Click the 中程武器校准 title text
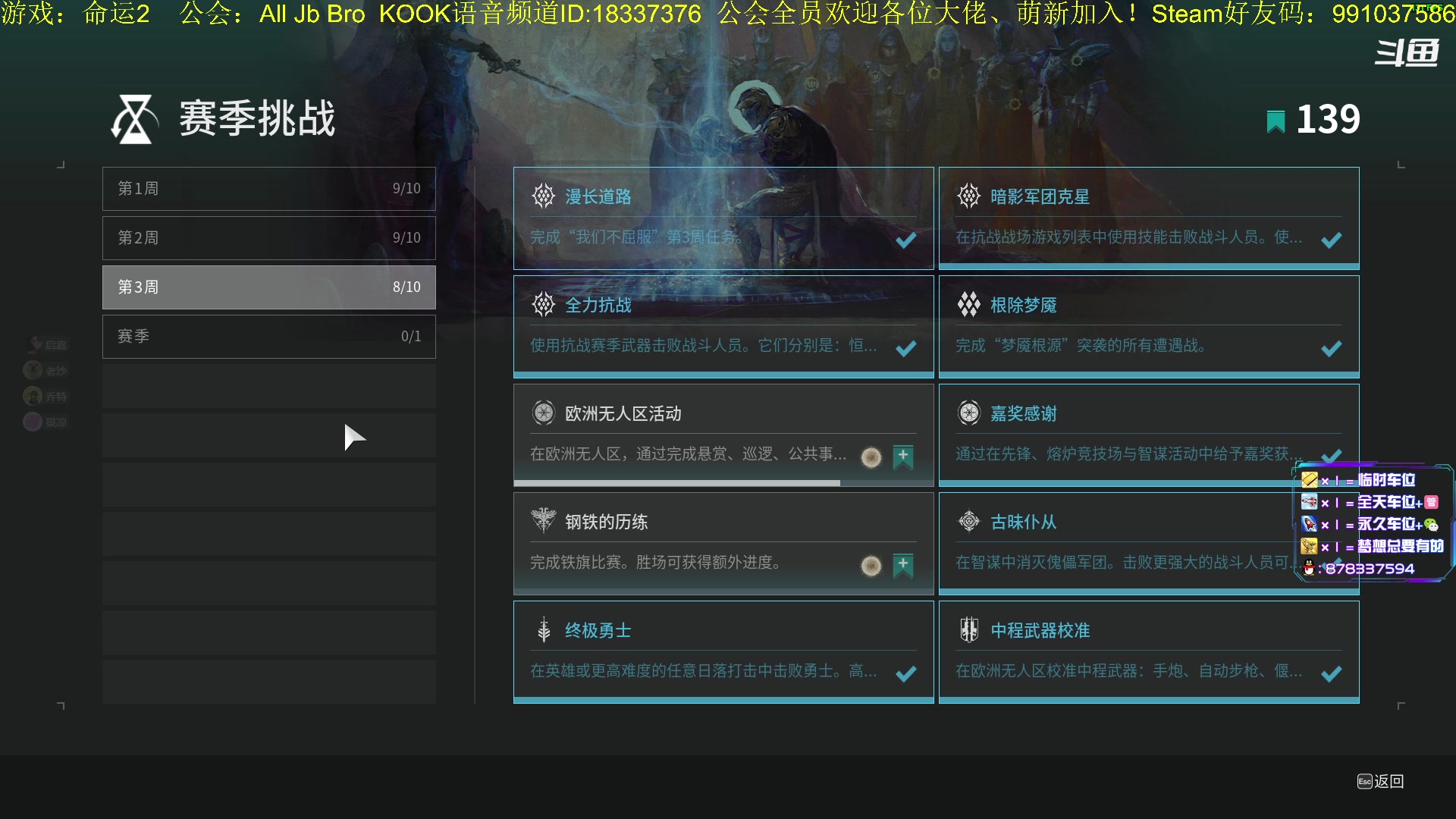Screen dimensions: 1456x819 point(1040,631)
